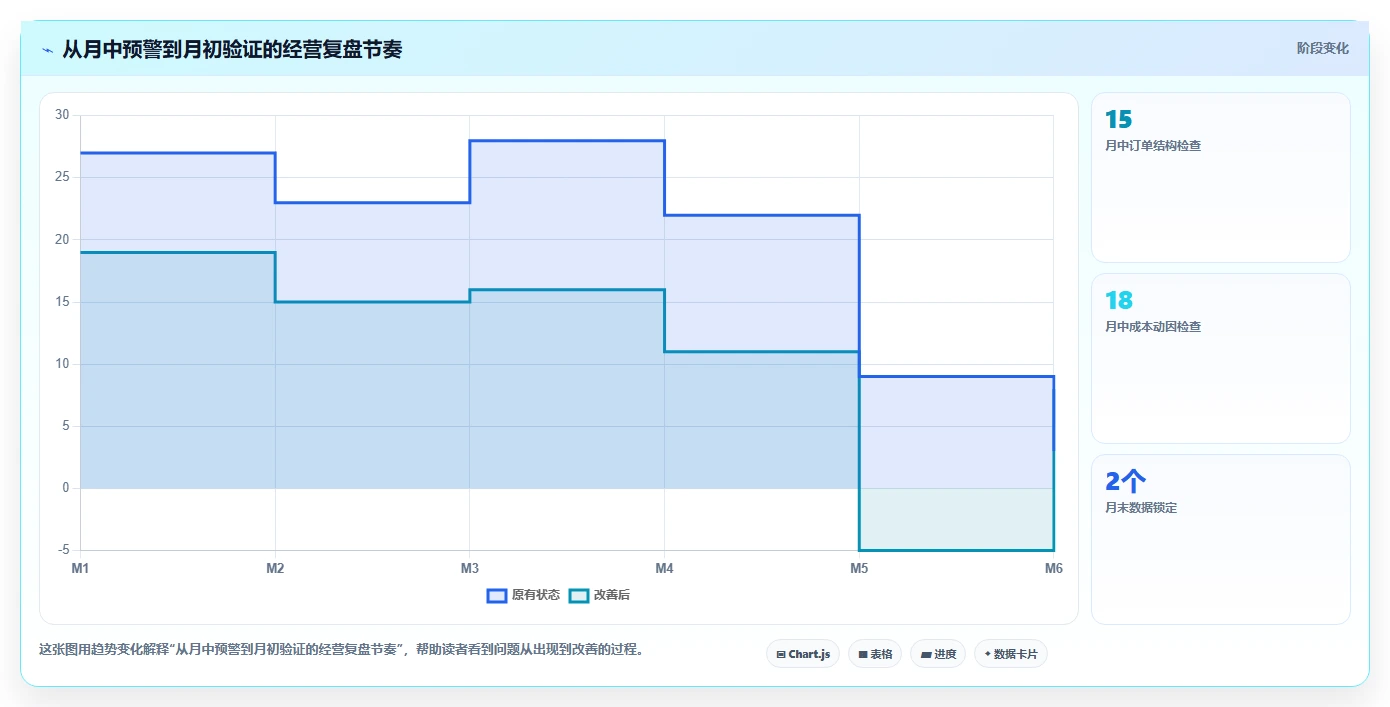The width and height of the screenshot is (1390, 707).
Task: Click the 15 y-axis label
Action: 62,302
